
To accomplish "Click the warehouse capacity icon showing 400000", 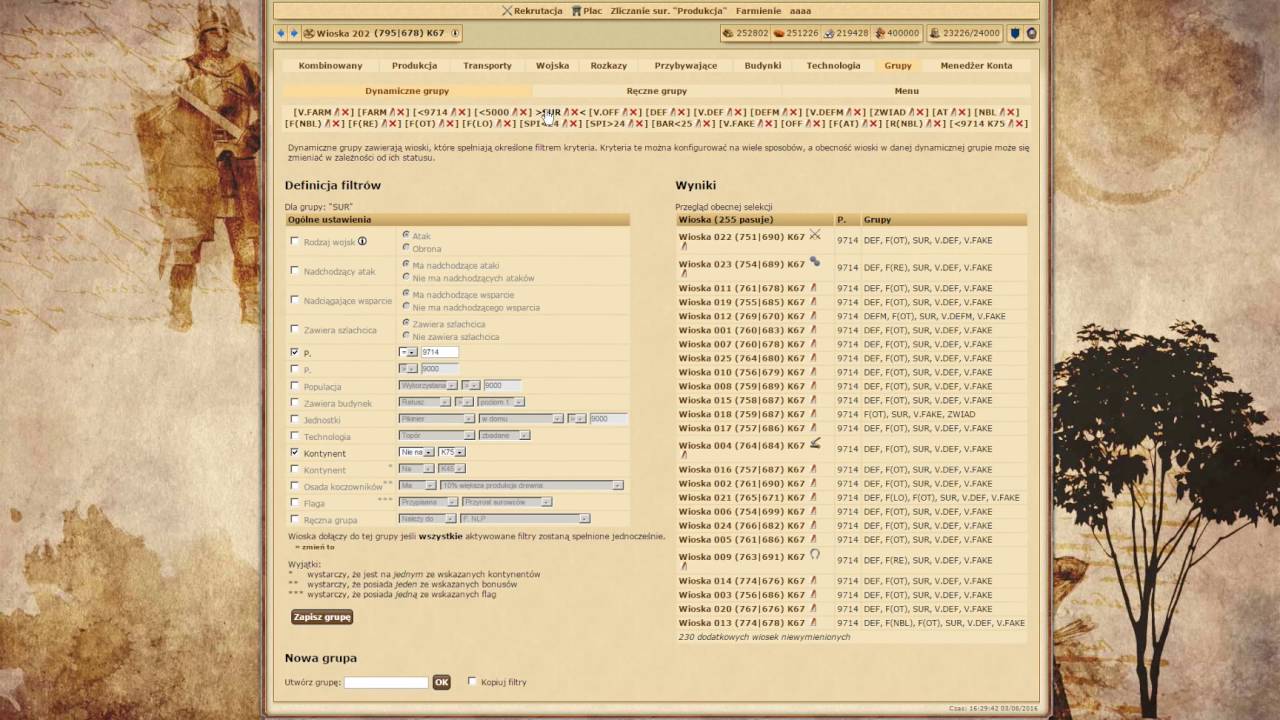I will (x=880, y=33).
